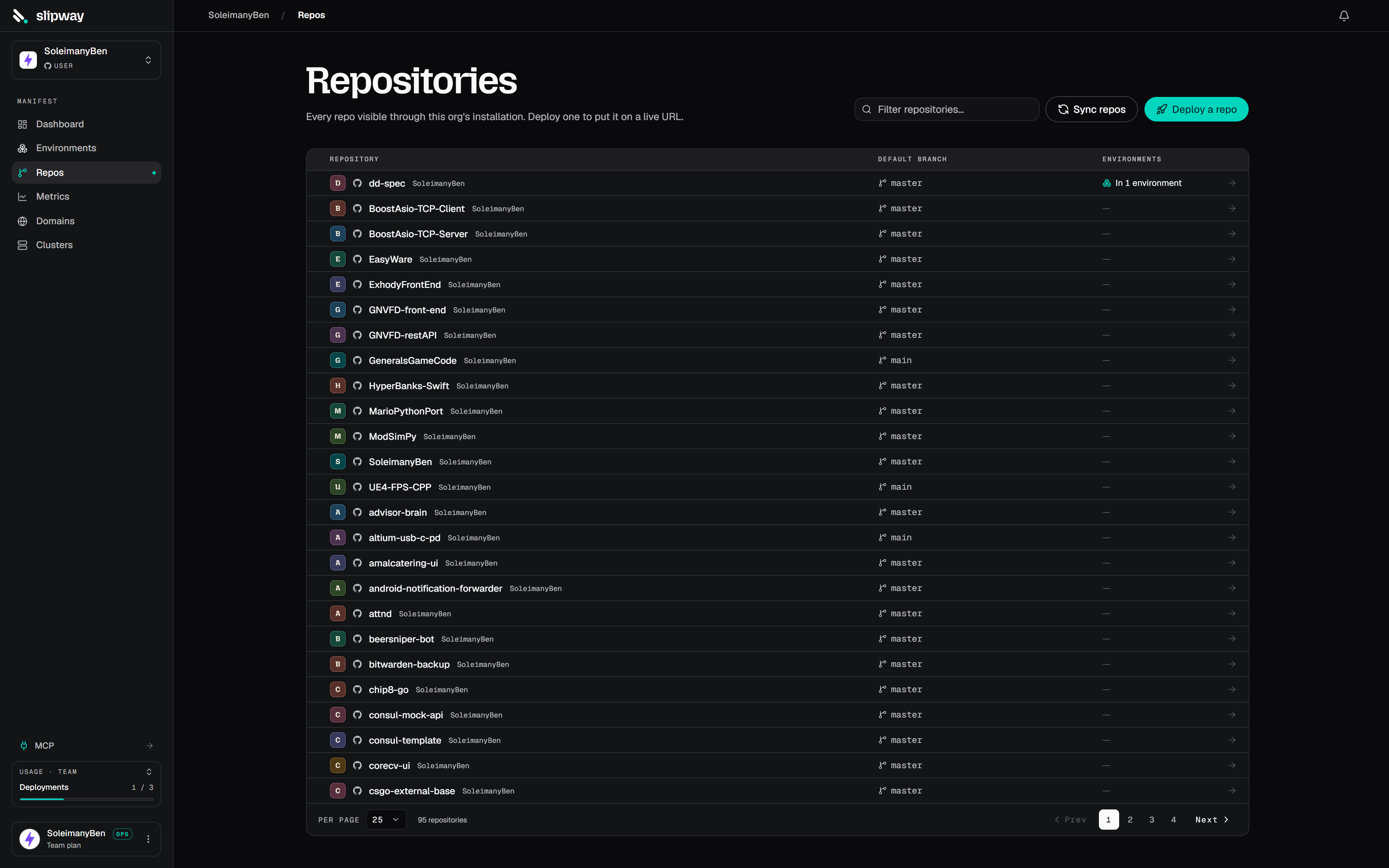Click the dd-spec D letter badge
Screen dimensions: 1389x868
337,183
